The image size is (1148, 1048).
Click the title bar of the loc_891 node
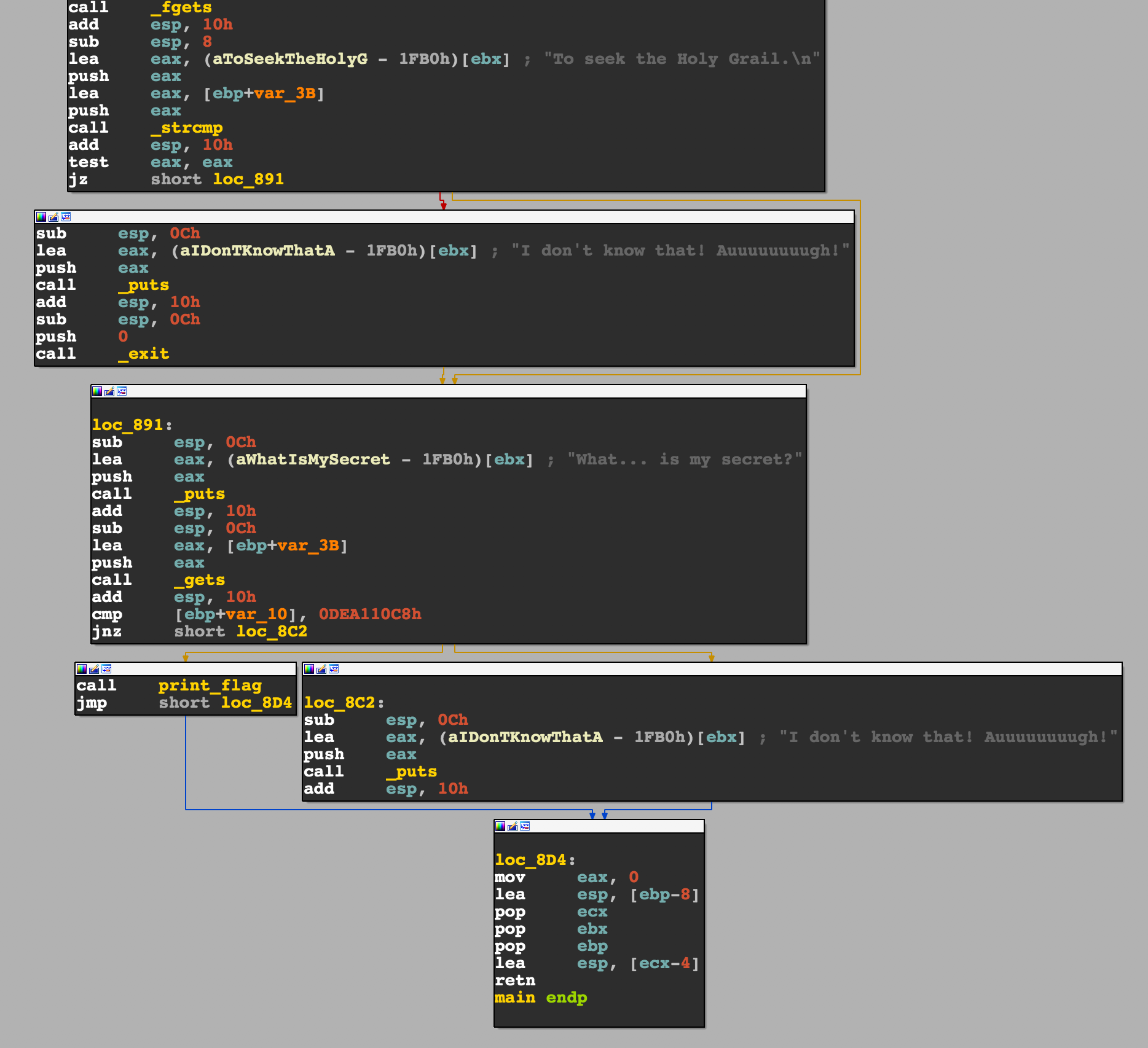pyautogui.click(x=449, y=391)
